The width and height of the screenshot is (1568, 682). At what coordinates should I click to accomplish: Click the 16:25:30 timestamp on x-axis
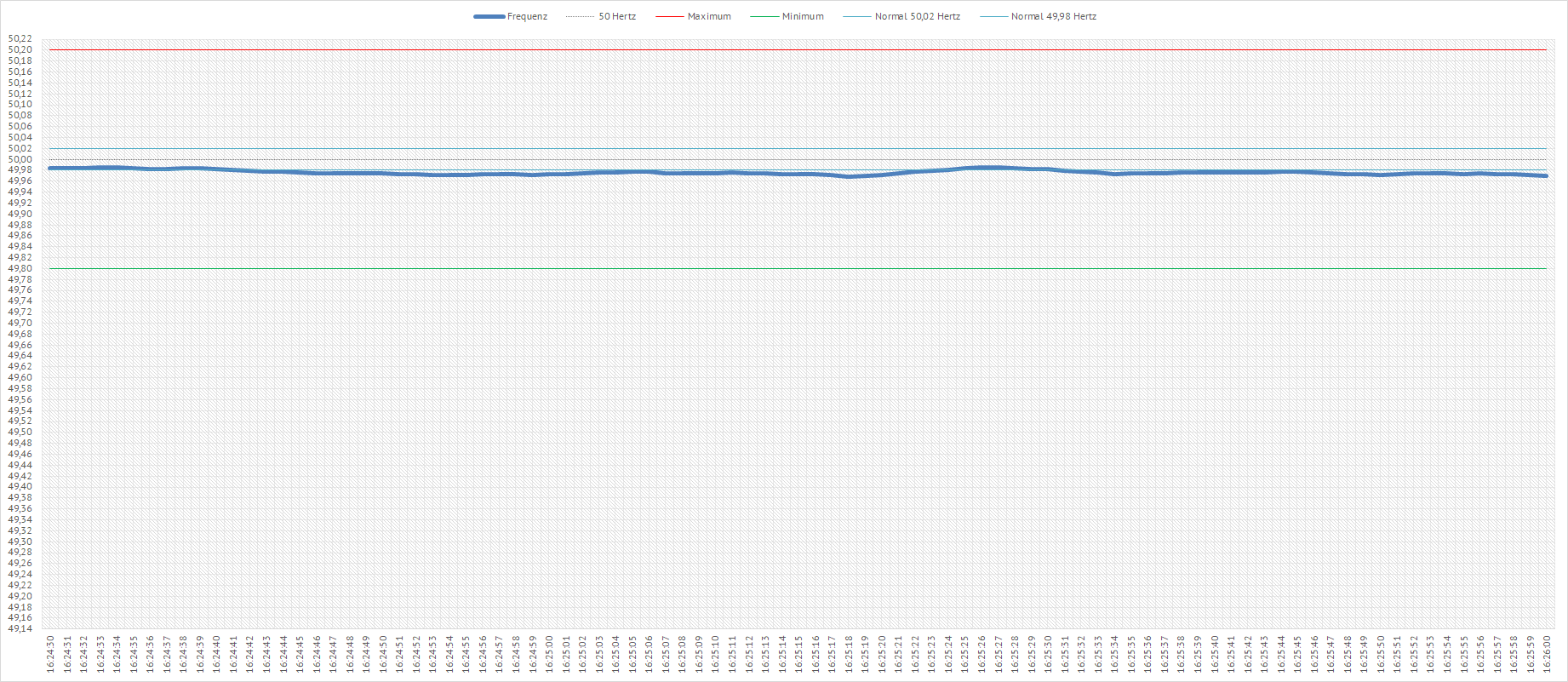tap(1048, 654)
